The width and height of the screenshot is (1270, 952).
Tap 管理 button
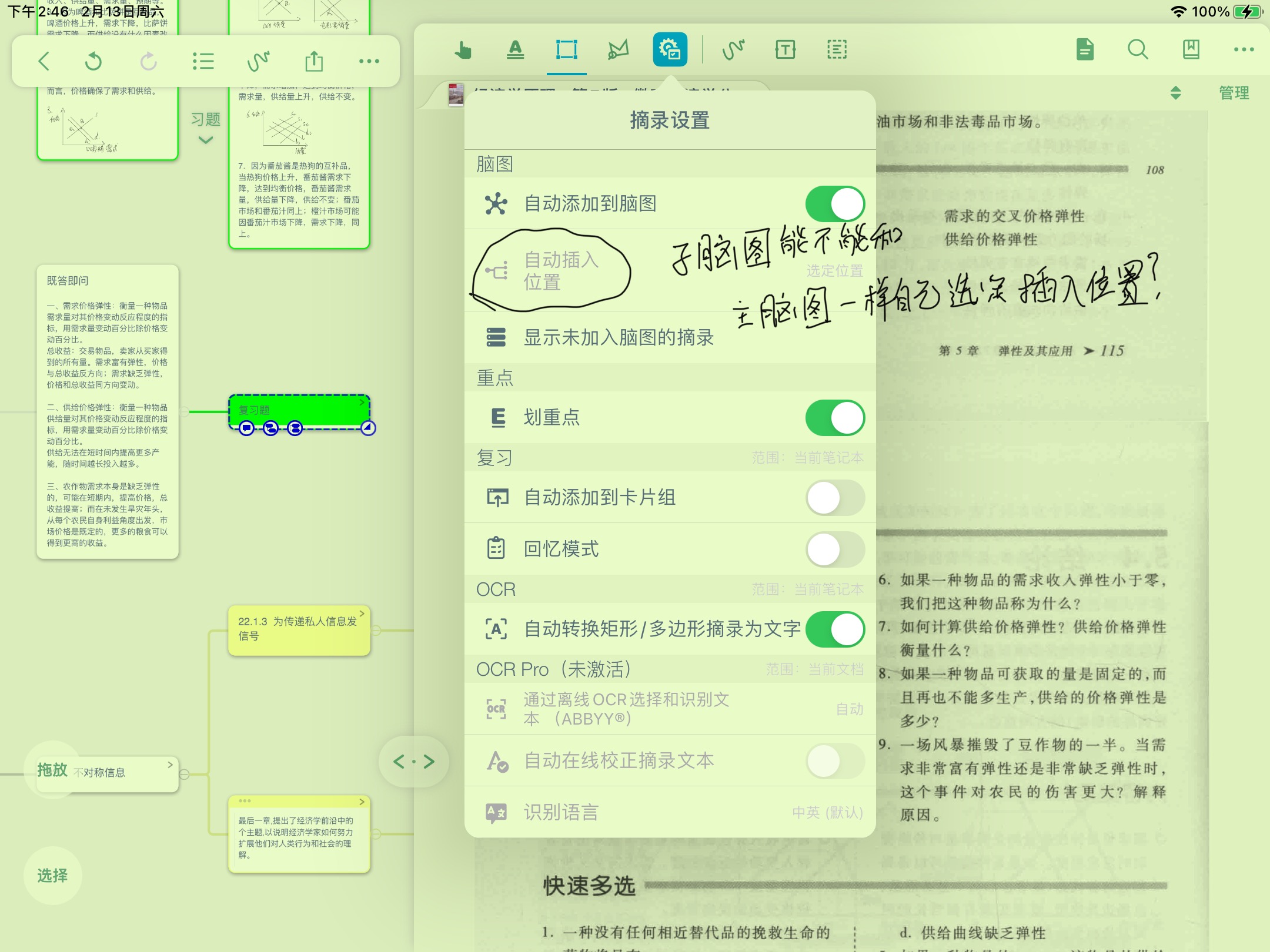pyautogui.click(x=1234, y=93)
